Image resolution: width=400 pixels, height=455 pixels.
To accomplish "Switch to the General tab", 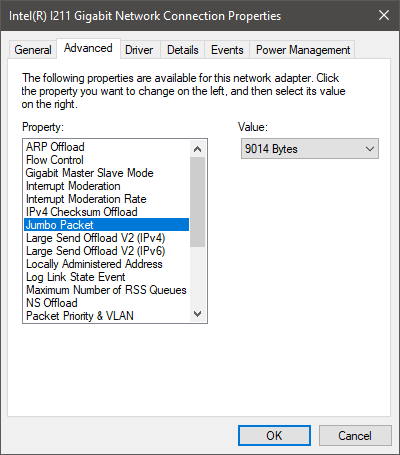I will (33, 50).
